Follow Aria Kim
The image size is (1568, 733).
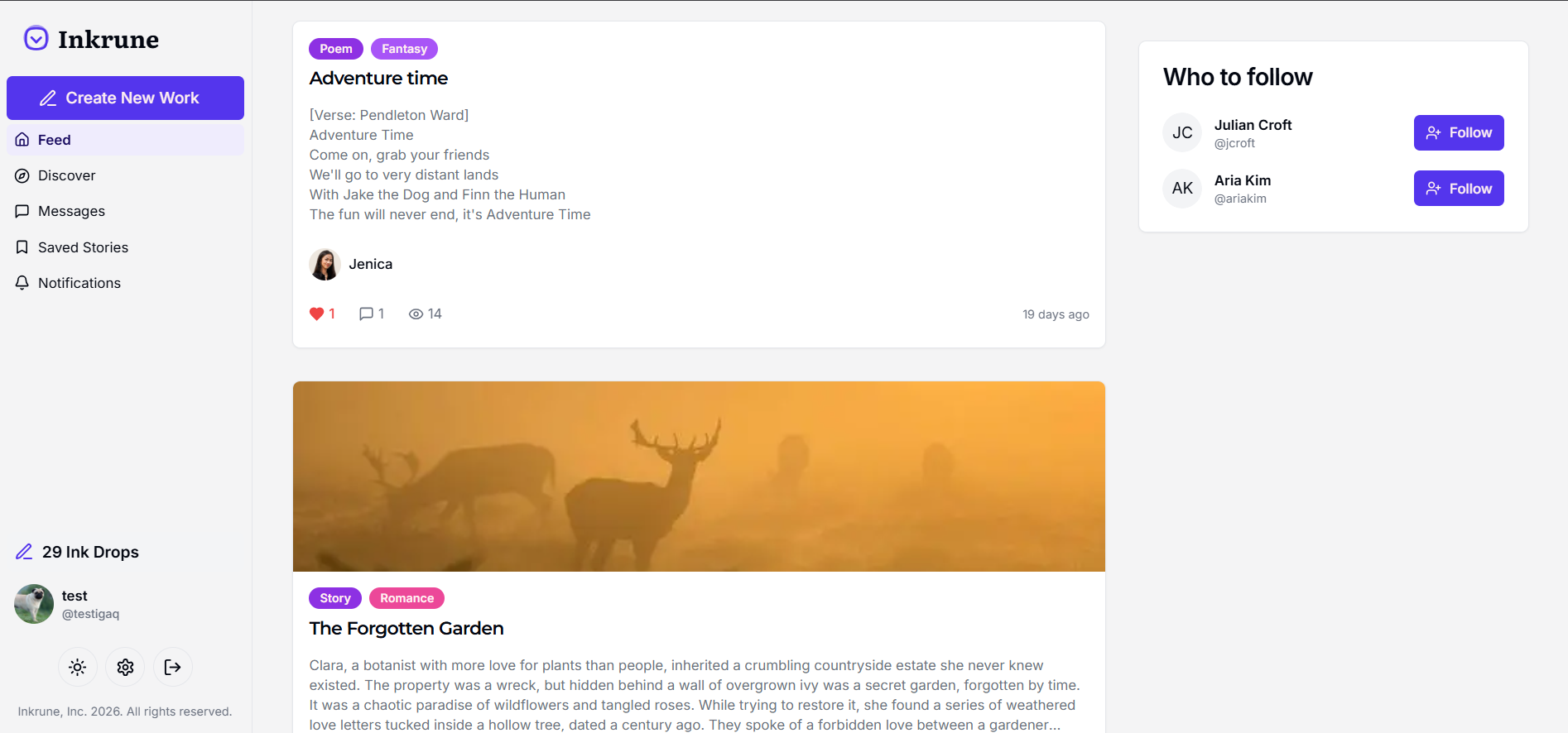coord(1459,189)
